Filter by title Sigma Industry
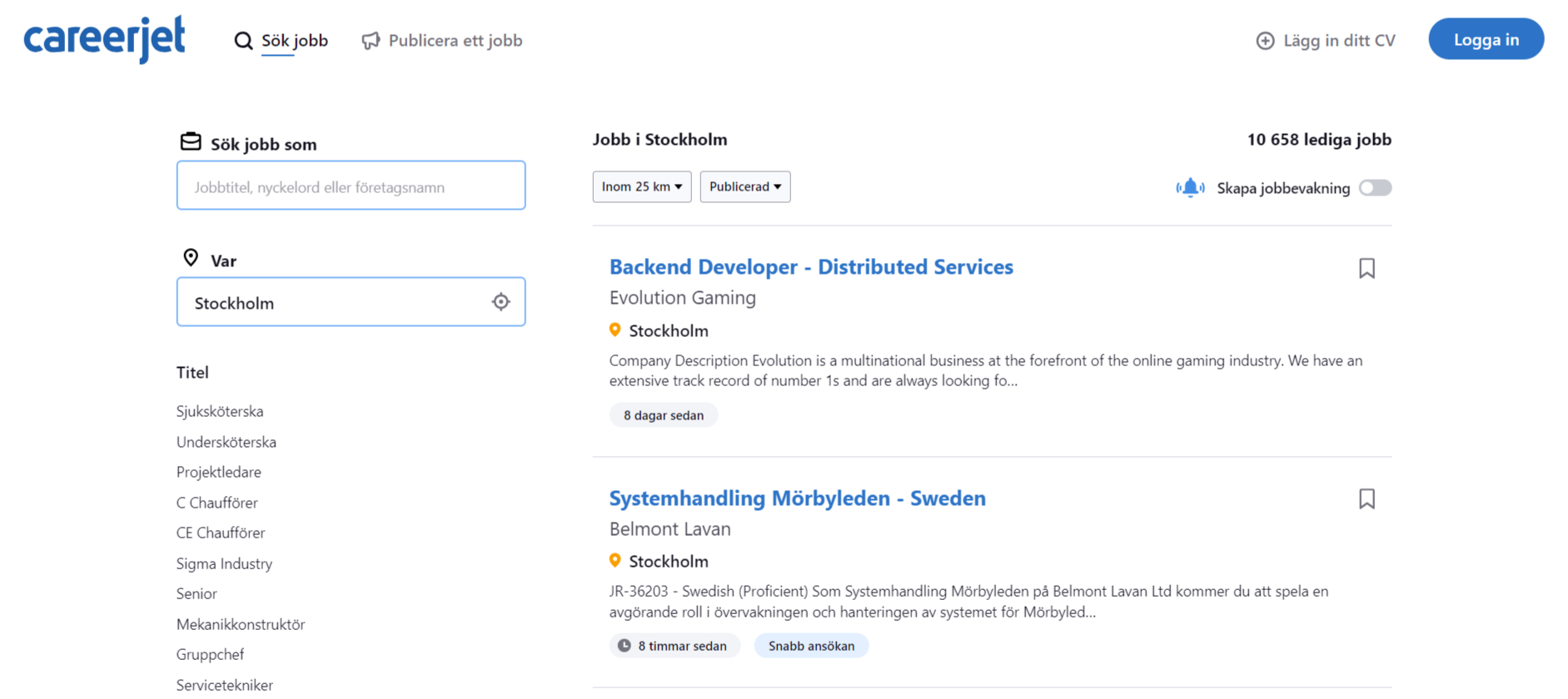The height and width of the screenshot is (699, 1568). click(x=225, y=563)
